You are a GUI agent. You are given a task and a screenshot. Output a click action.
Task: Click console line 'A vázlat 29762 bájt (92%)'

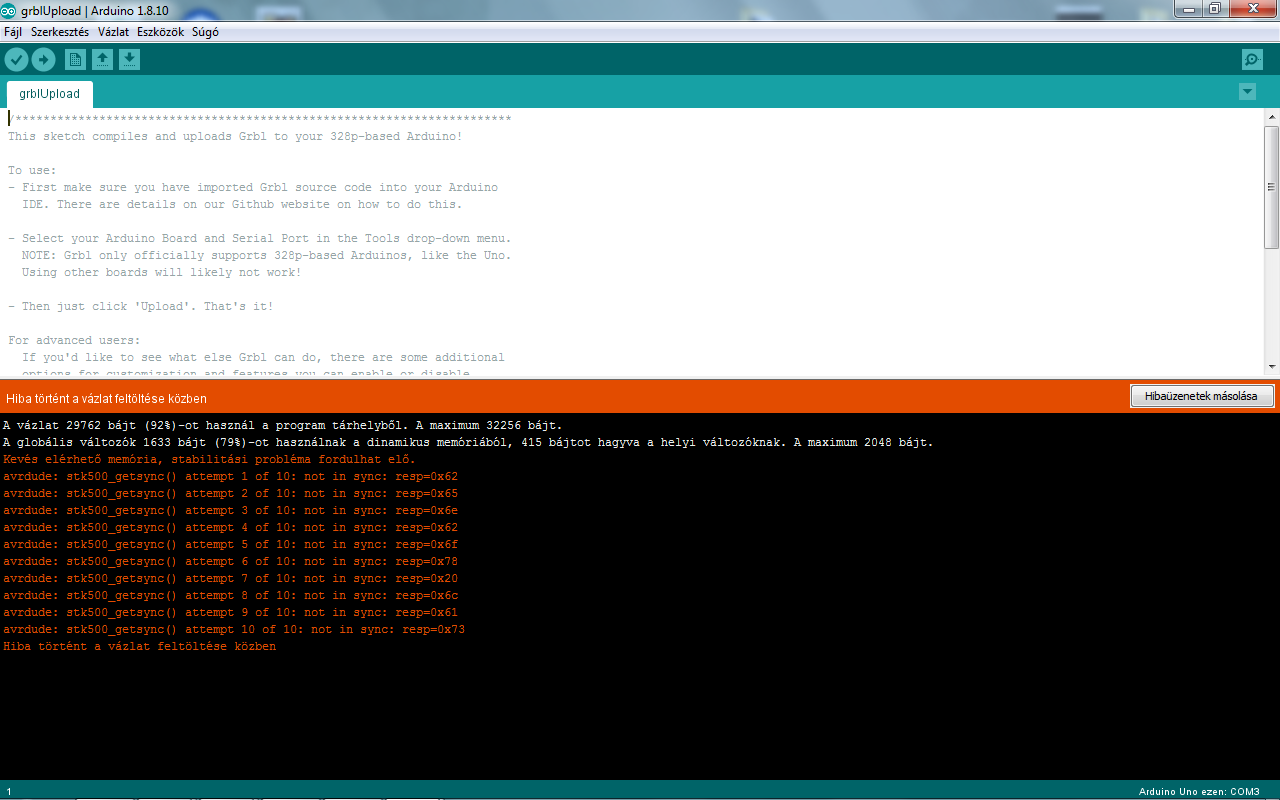(x=283, y=425)
